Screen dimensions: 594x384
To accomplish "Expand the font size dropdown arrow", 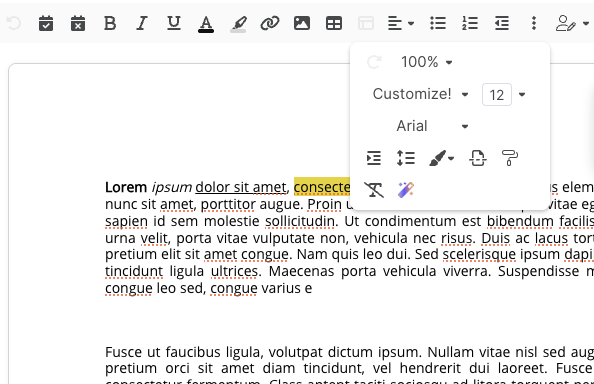I will coord(522,94).
